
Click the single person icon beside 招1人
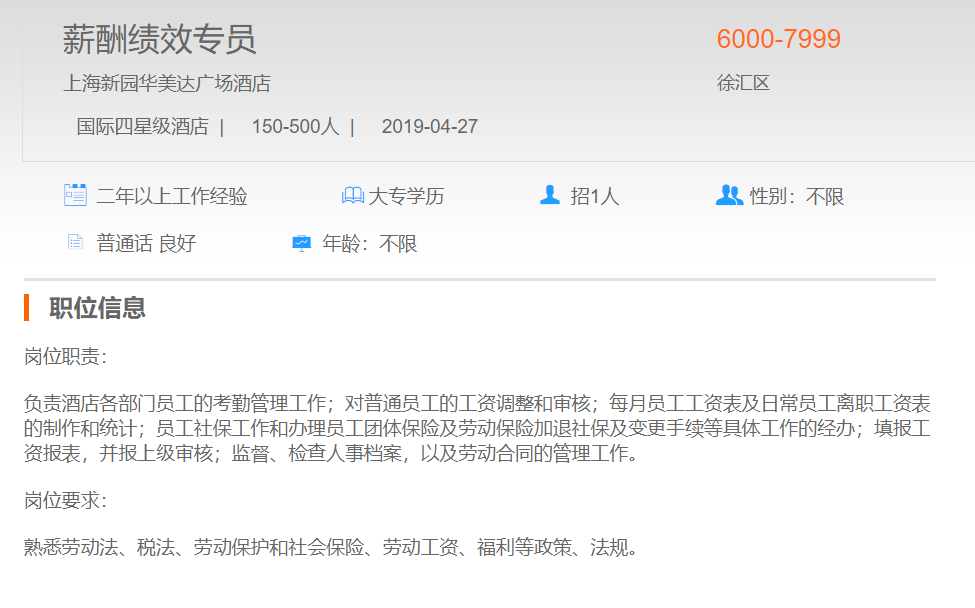pos(549,195)
